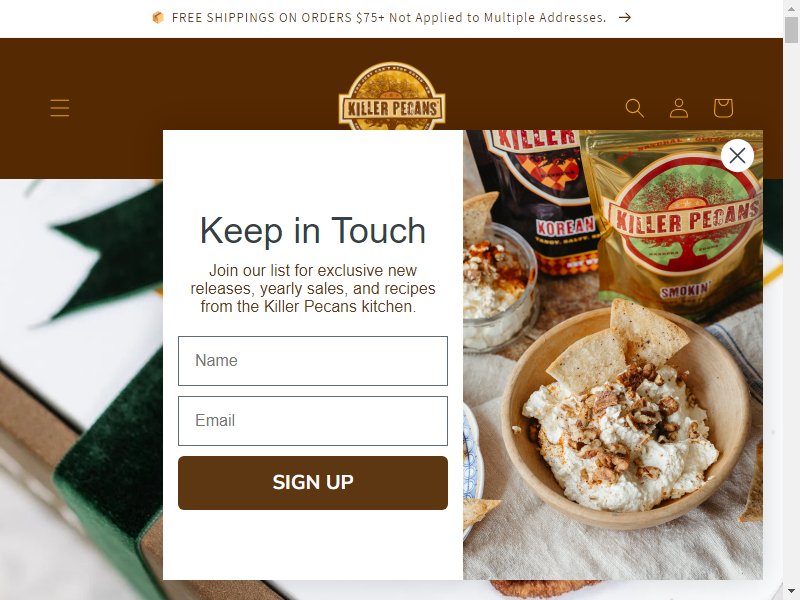Focus the Email input field
Viewport: 800px width, 600px height.
(313, 421)
